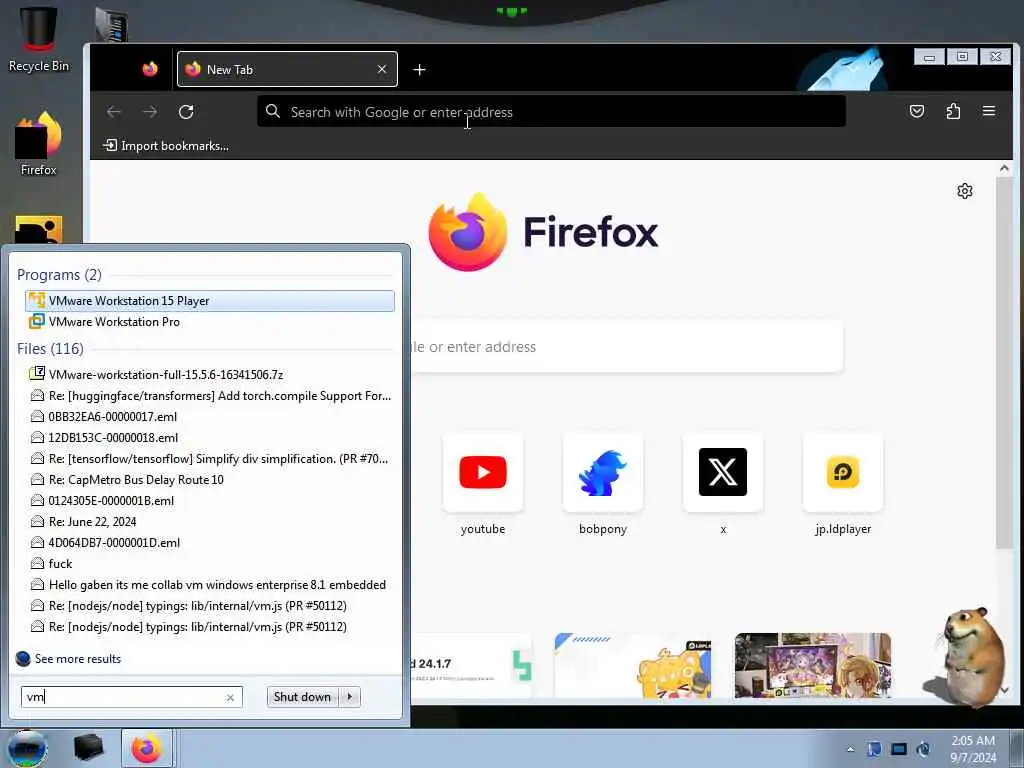
Task: Click the scrollbar up arrow in Firefox
Action: pos(1004,168)
